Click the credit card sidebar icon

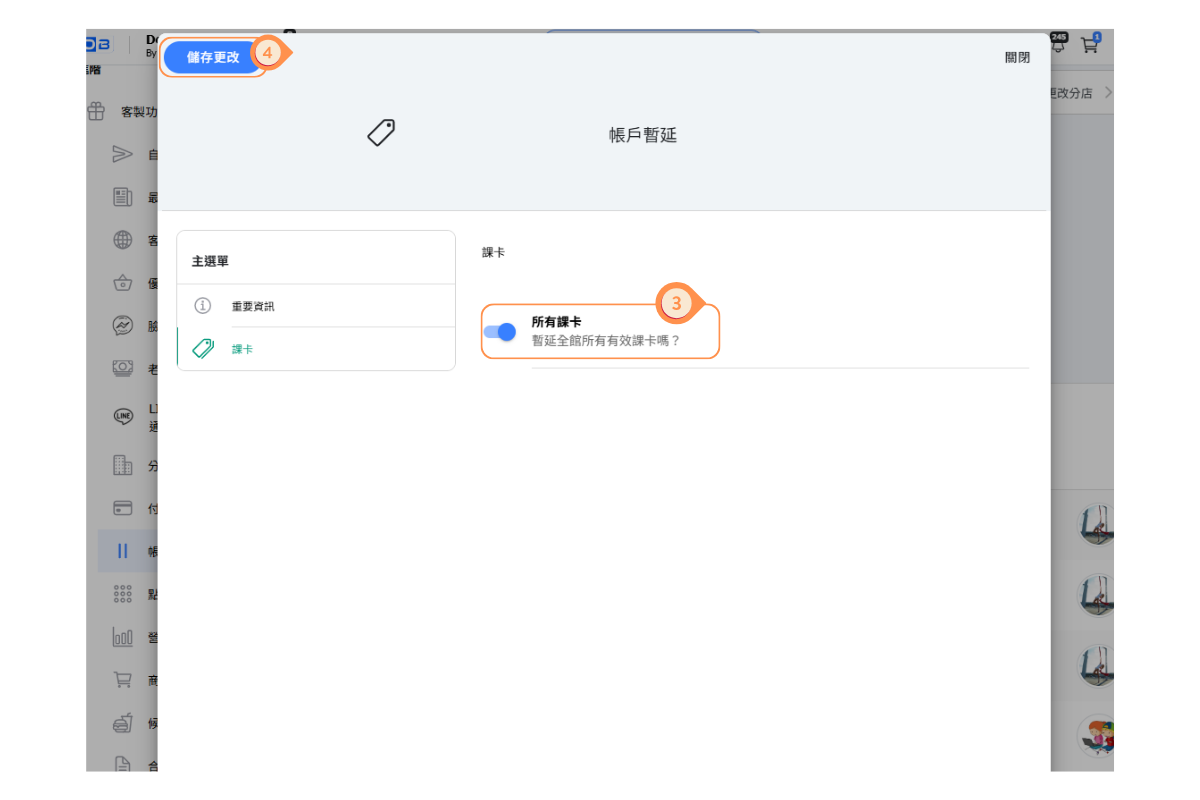[x=122, y=508]
